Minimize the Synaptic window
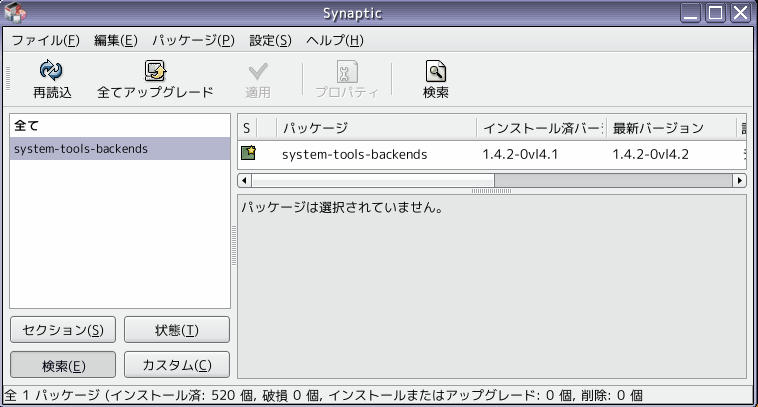 (x=690, y=13)
